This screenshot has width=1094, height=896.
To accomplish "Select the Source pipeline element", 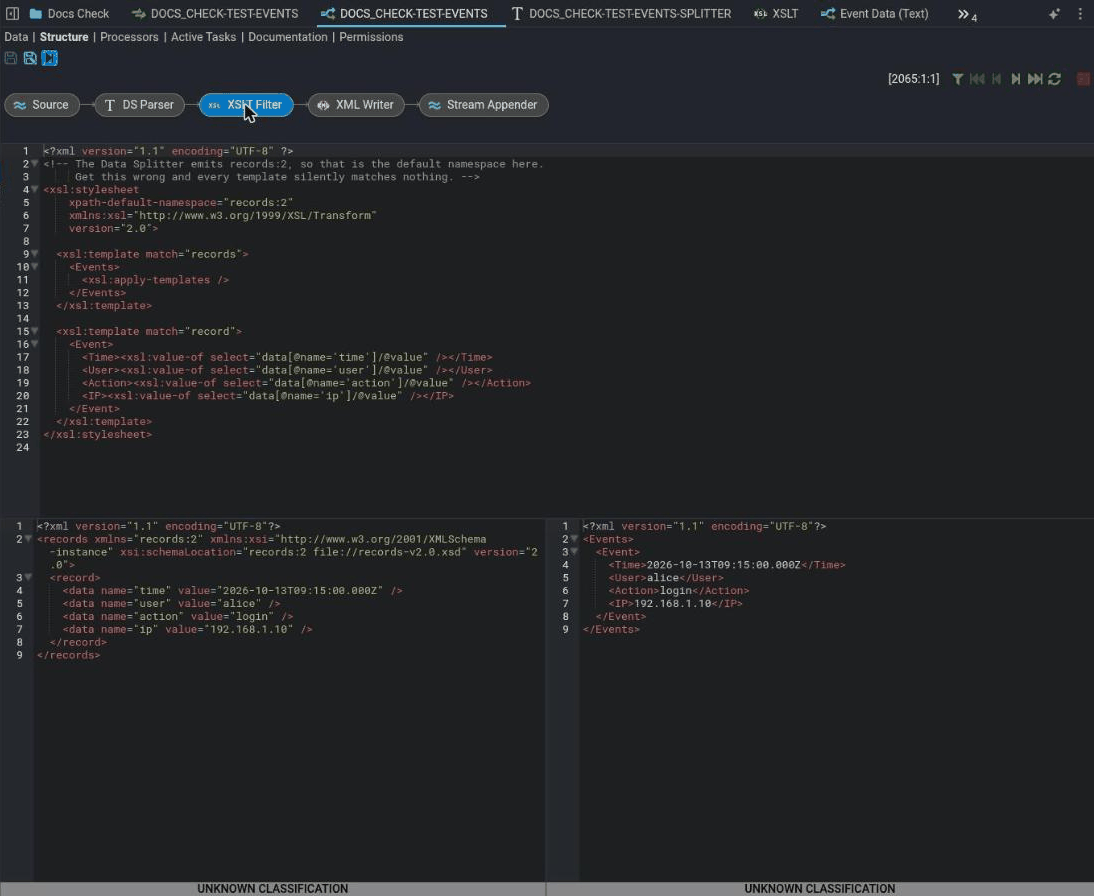I will click(42, 105).
